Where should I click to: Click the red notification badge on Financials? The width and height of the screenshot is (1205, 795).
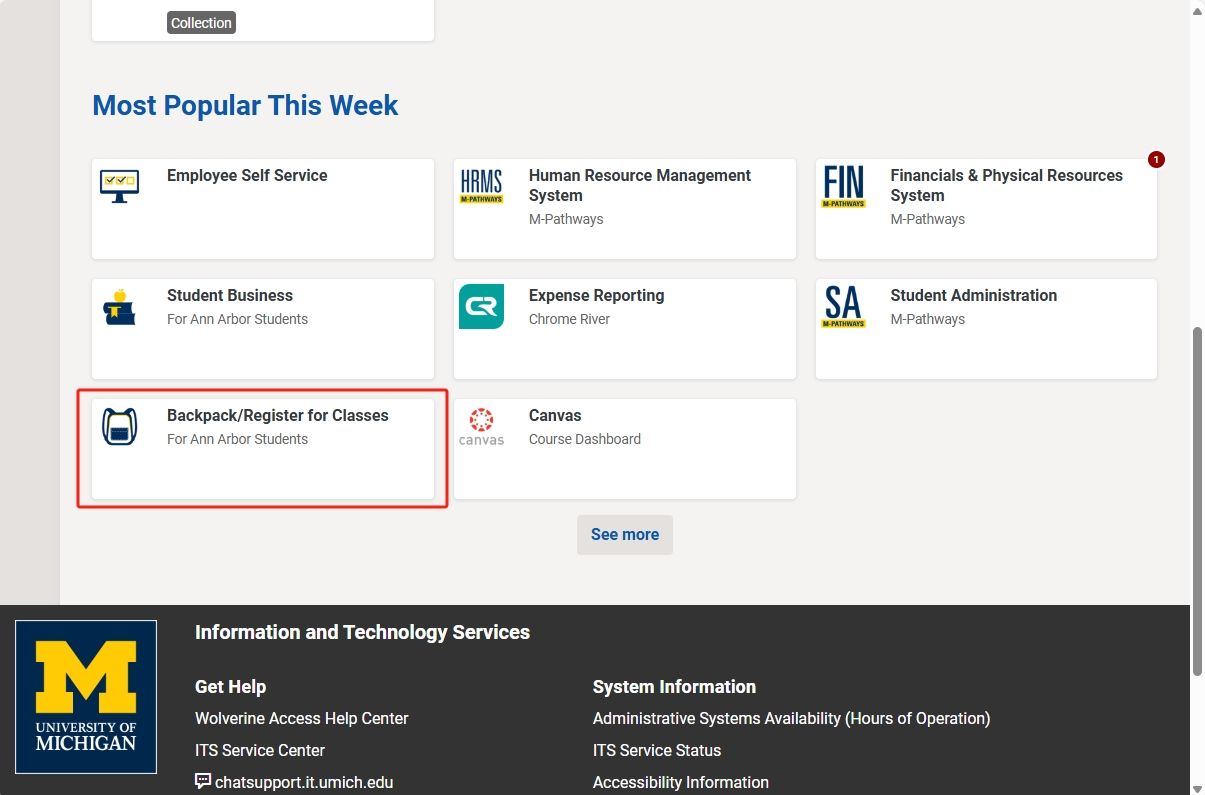pos(1156,159)
